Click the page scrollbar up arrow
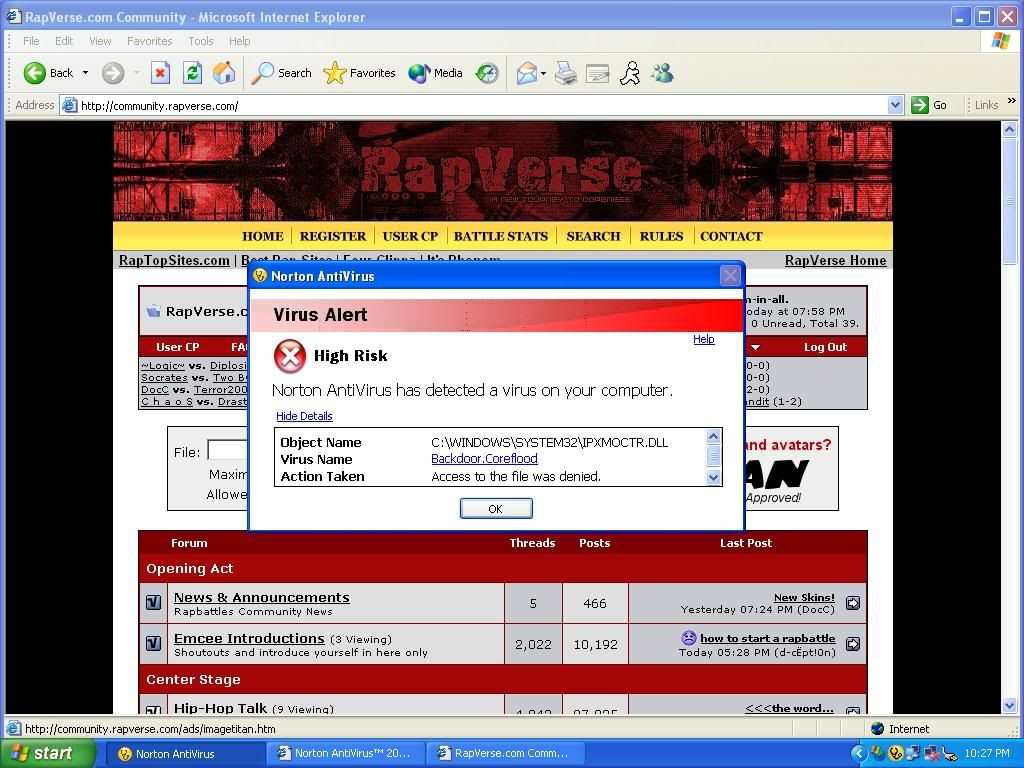This screenshot has height=768, width=1024. (x=1009, y=129)
